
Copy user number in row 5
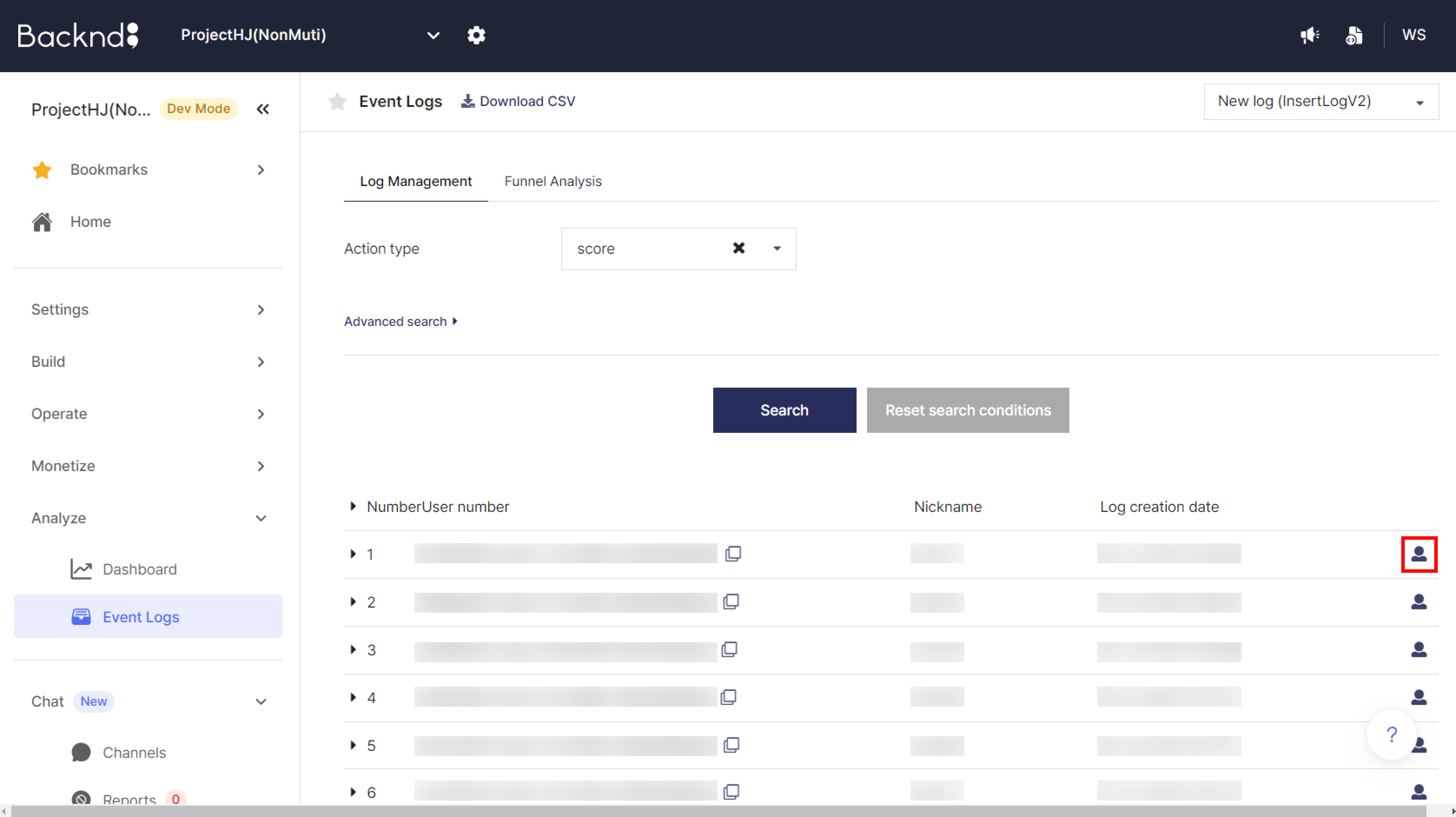point(731,745)
